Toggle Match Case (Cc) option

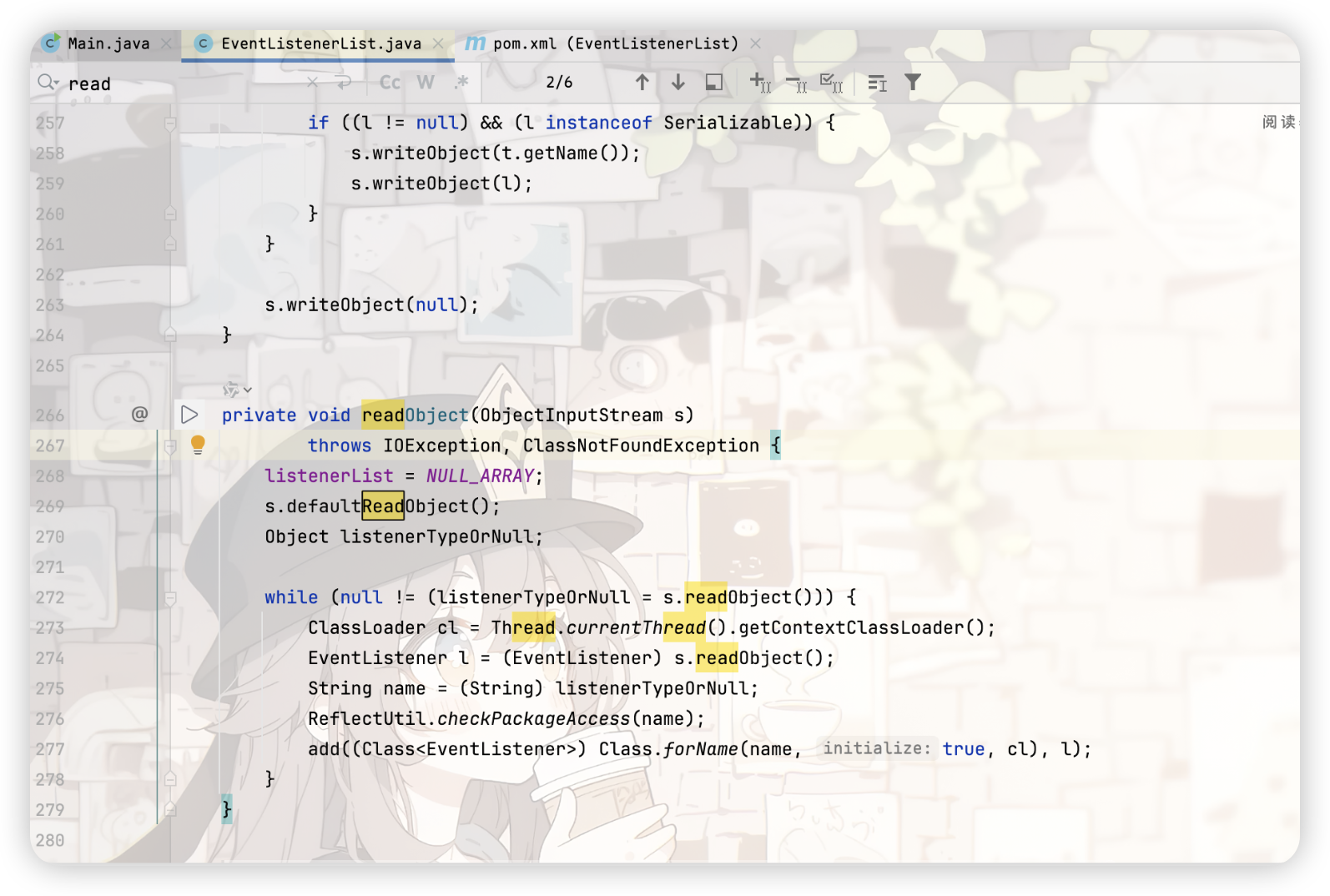point(390,83)
